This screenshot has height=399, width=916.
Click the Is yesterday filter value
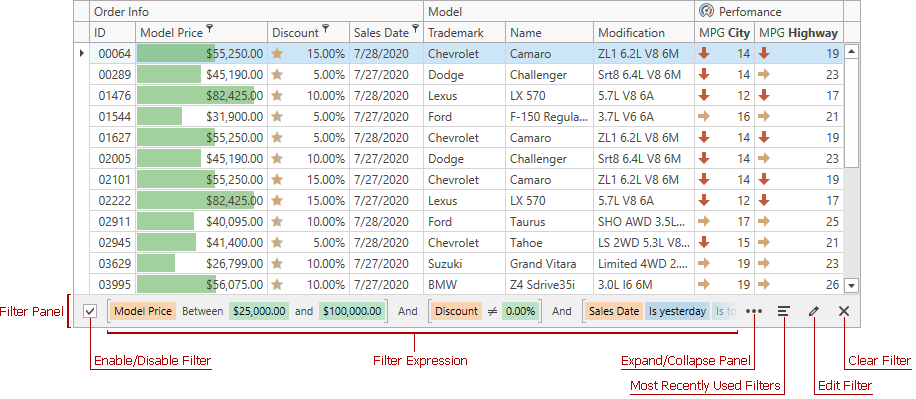click(677, 311)
